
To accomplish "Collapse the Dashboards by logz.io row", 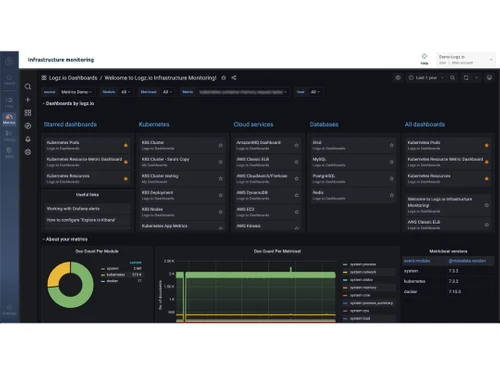I will [x=68, y=103].
